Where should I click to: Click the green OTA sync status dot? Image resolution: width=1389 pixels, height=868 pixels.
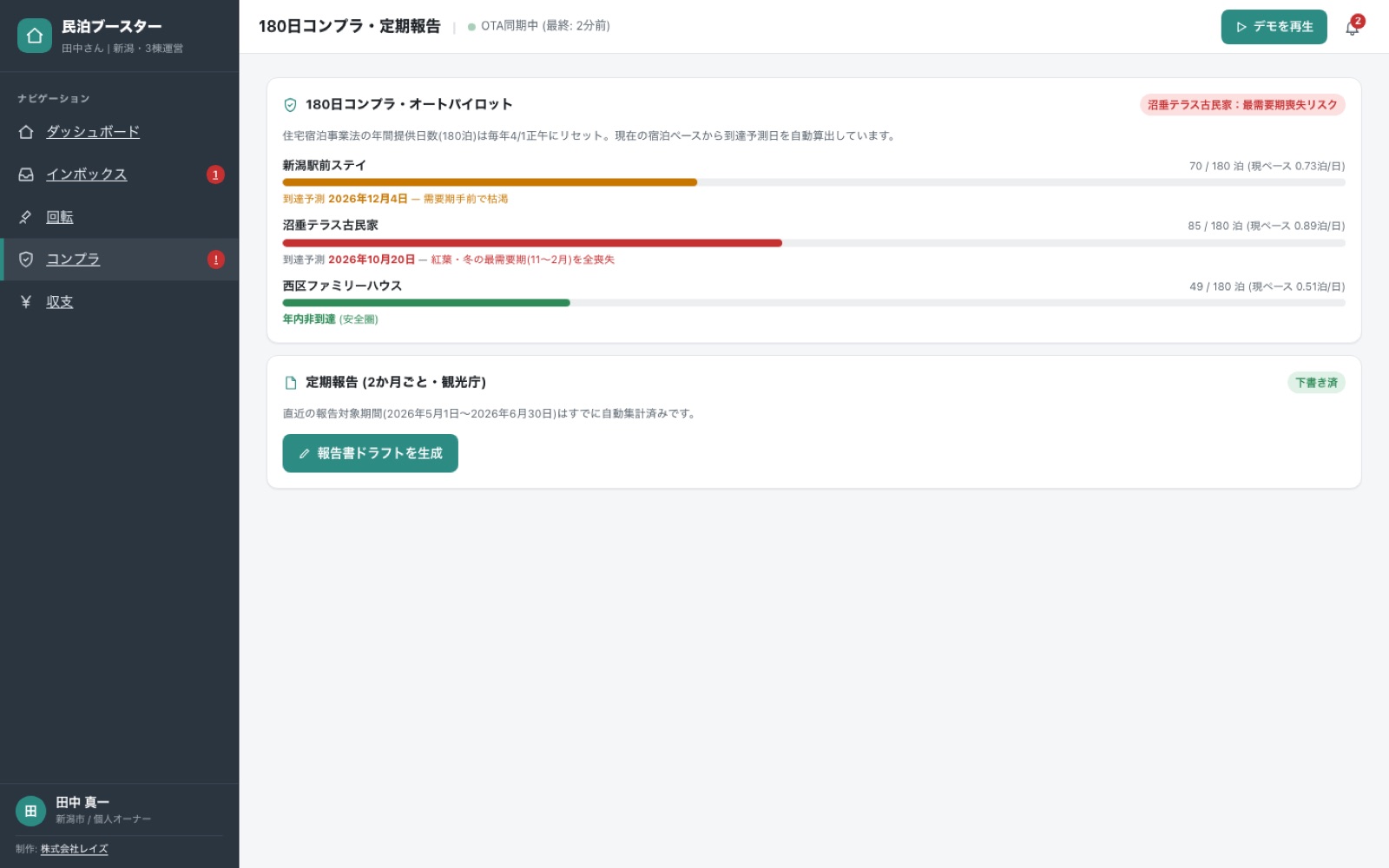coord(471,27)
